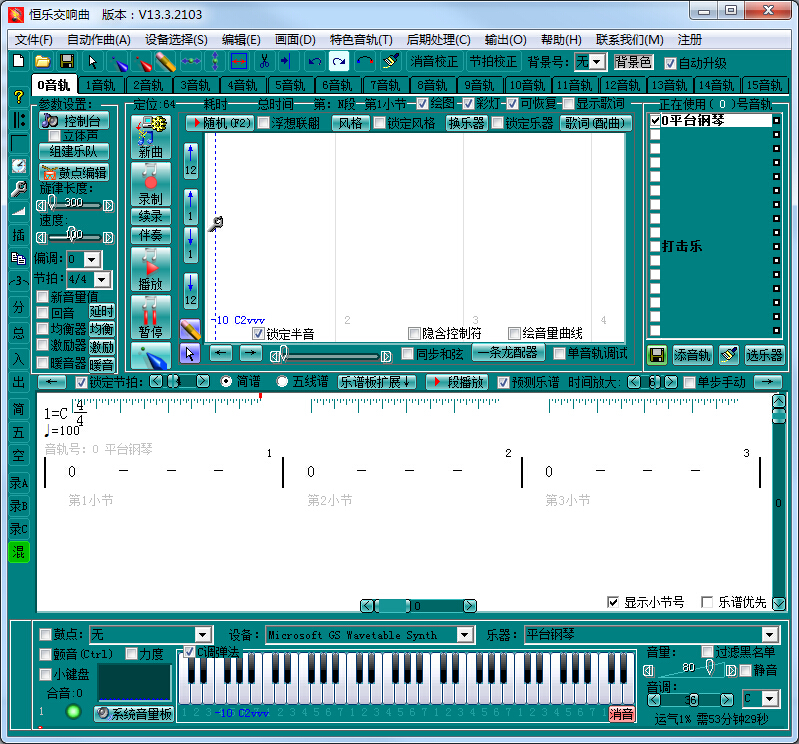The height and width of the screenshot is (744, 799).
Task: Click the scissors cut icon in toolbar
Action: 264,61
